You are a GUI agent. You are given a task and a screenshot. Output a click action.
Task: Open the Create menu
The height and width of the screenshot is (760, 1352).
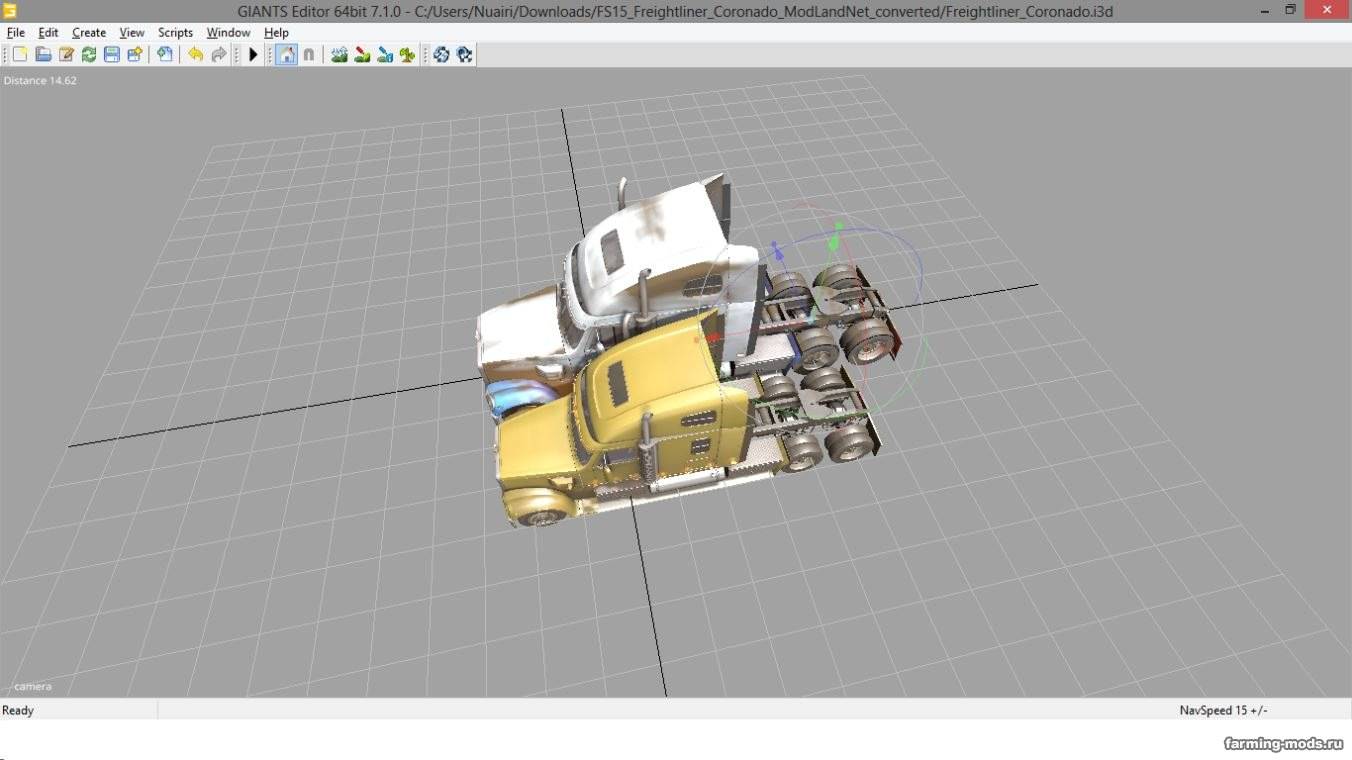[89, 32]
